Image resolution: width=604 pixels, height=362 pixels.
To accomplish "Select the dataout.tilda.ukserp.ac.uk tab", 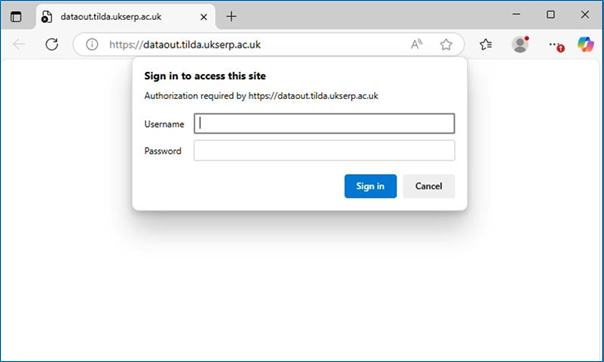I will [111, 17].
